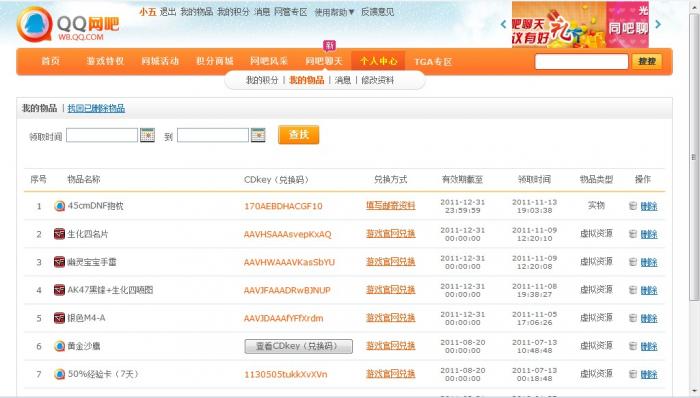
Task: Click the 查找 search button
Action: 299,134
